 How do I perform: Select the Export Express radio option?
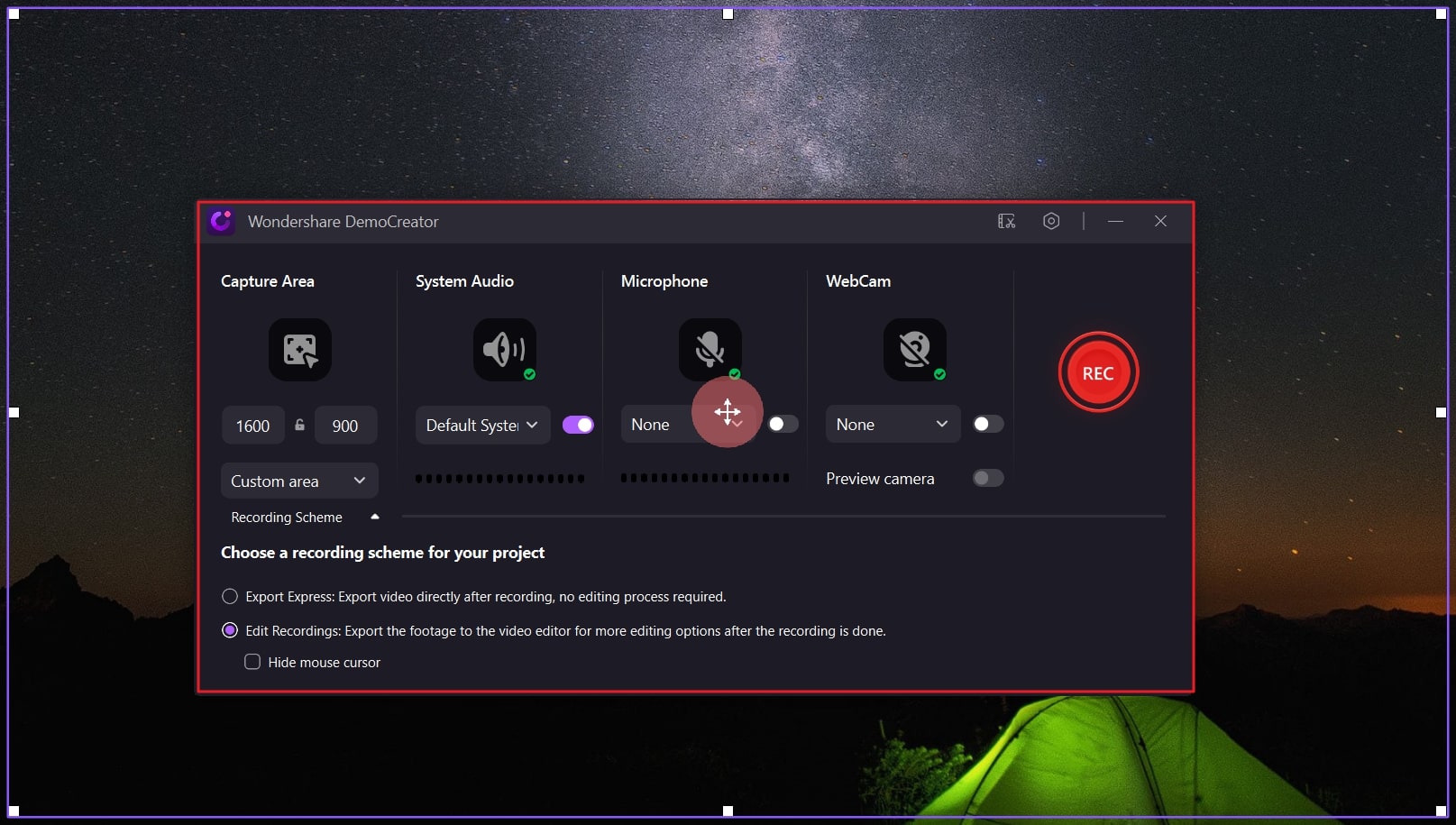point(230,596)
